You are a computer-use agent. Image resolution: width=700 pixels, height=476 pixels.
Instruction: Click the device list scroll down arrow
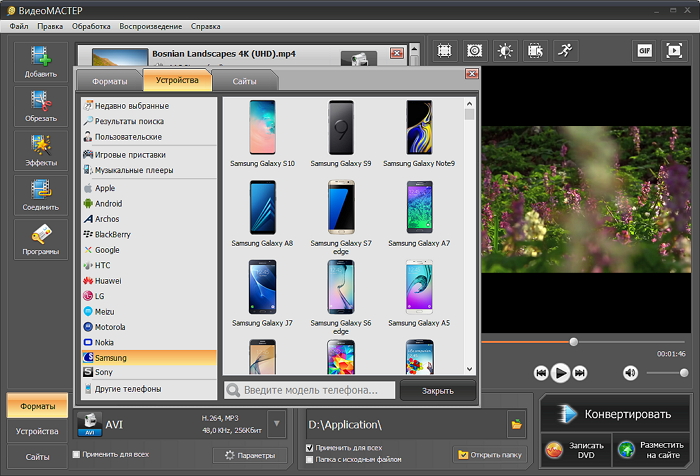point(469,369)
